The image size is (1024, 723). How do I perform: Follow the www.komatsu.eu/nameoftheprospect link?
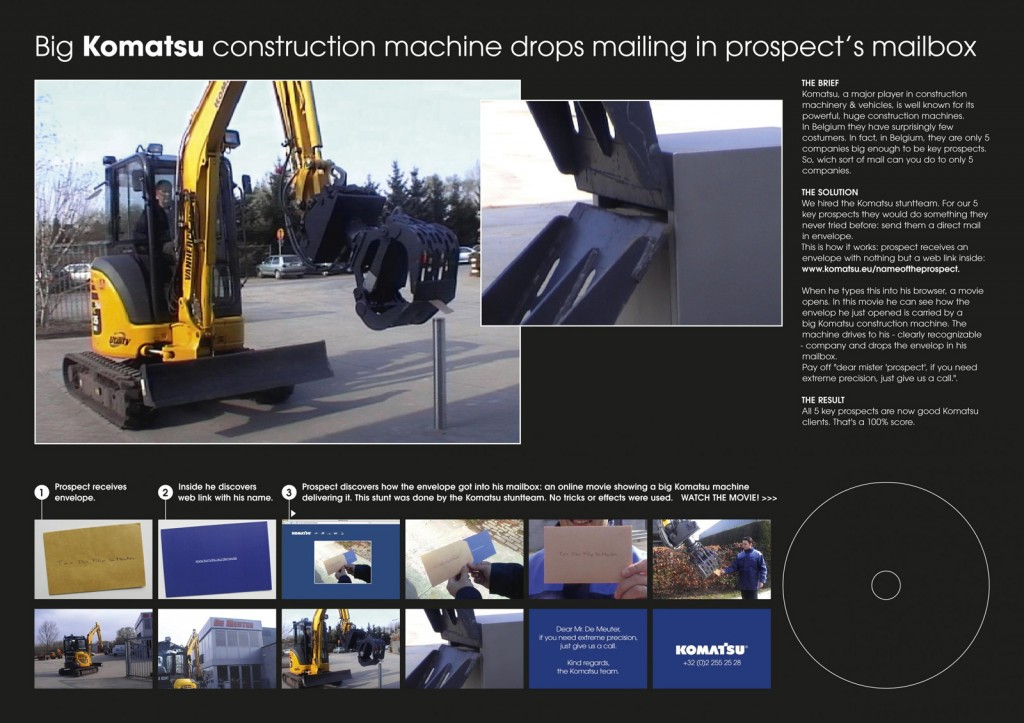point(880,269)
